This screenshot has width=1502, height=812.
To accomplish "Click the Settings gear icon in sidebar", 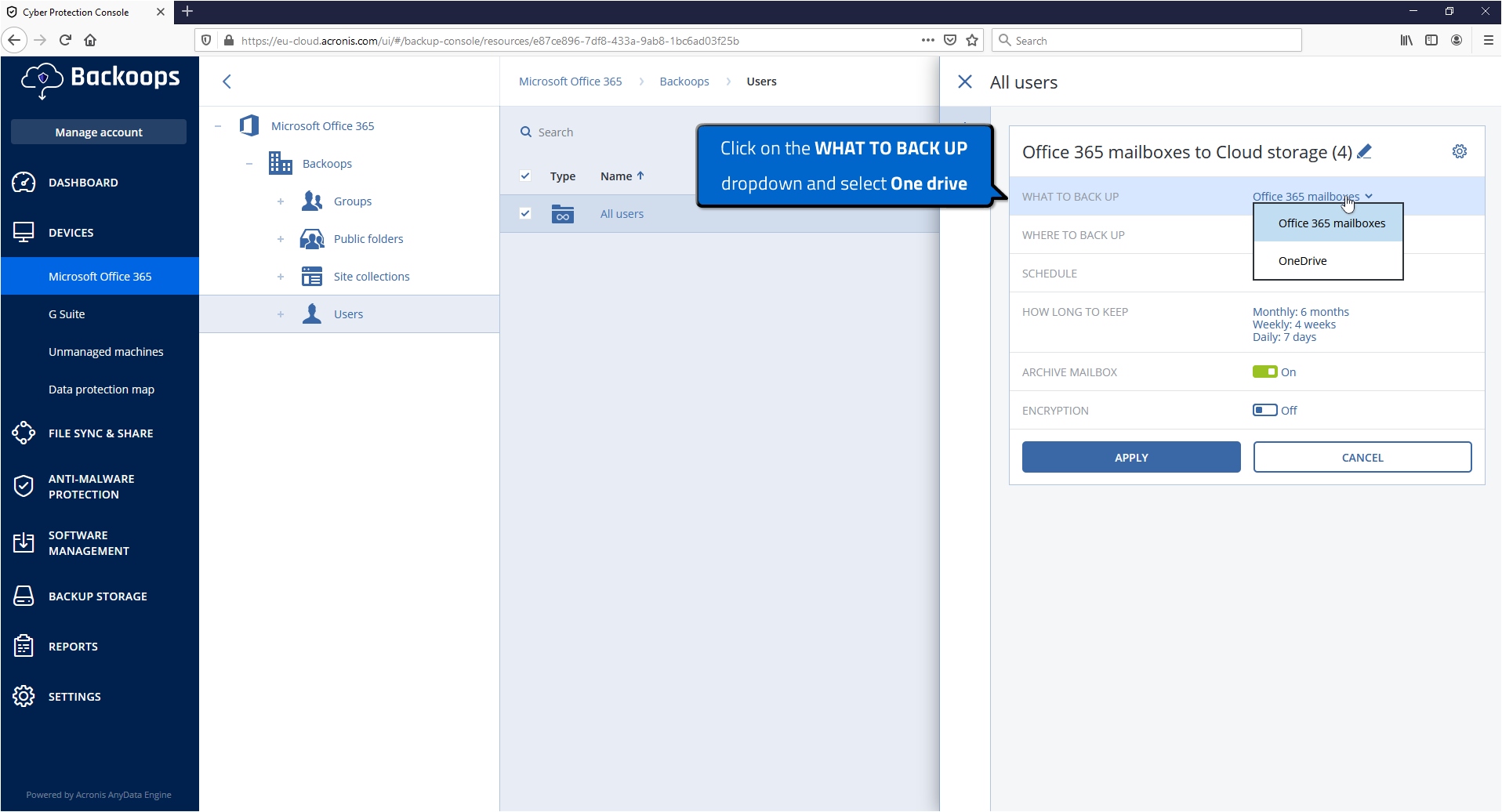I will click(x=24, y=696).
